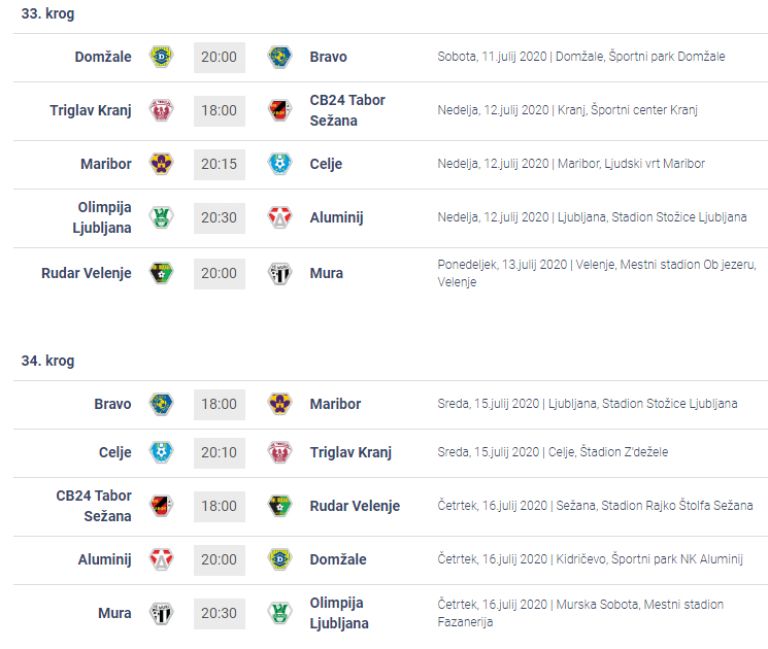Click Mura's crest in the 34. krog list
Viewport: 768px width, 649px height.
160,613
